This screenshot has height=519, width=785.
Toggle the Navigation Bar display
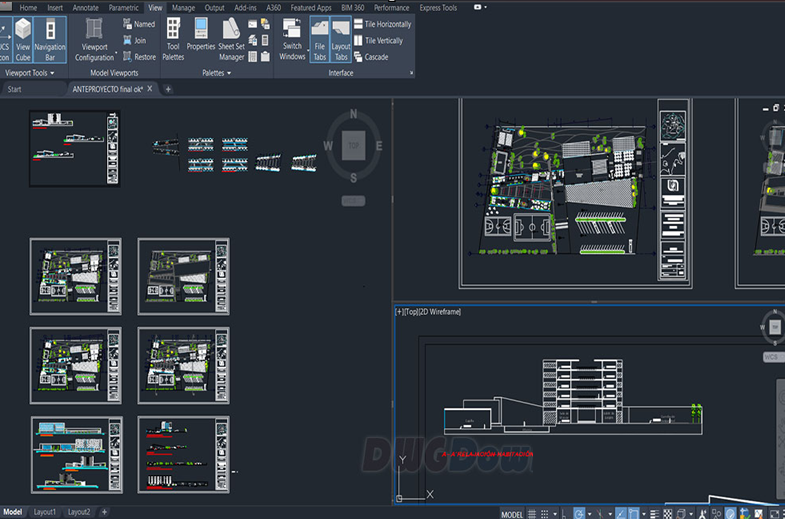pyautogui.click(x=50, y=40)
